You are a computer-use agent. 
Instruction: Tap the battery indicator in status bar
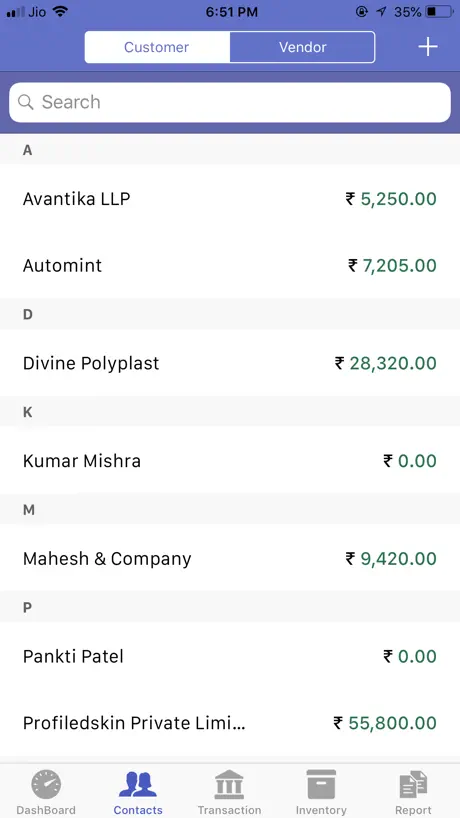[438, 11]
